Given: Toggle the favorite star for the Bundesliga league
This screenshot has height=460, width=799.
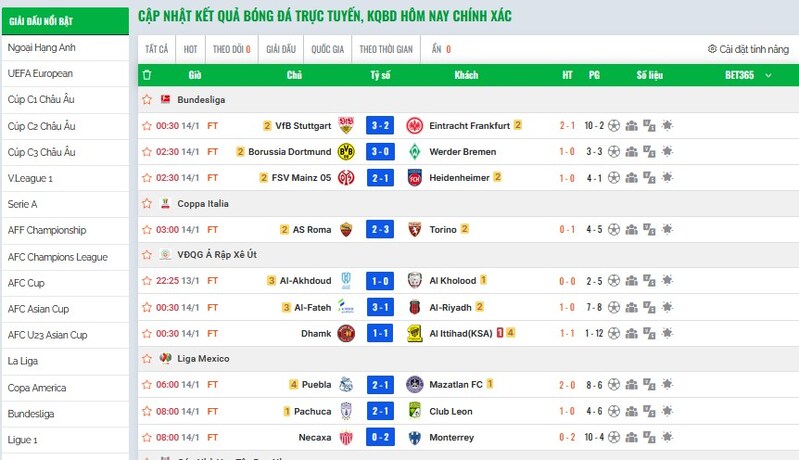Looking at the screenshot, I should 147,100.
